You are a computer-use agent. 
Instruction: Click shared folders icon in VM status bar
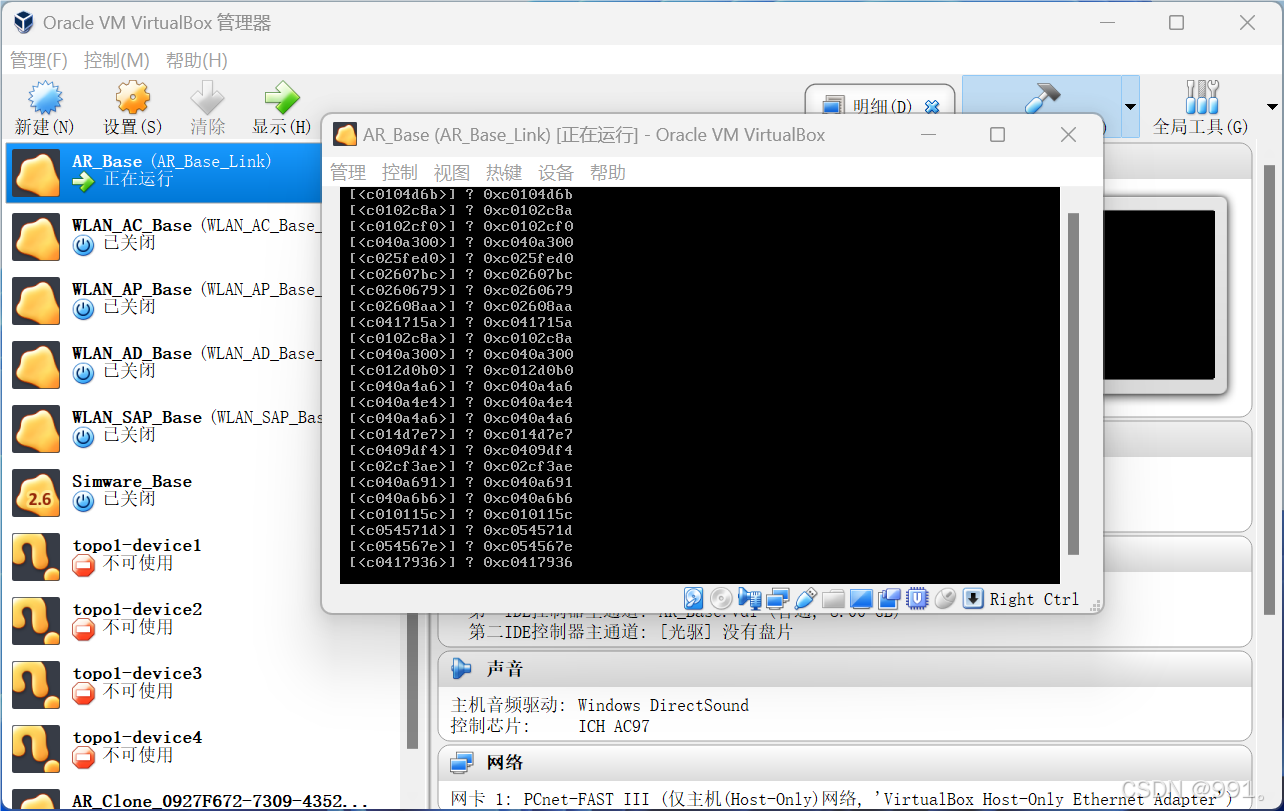click(x=833, y=599)
